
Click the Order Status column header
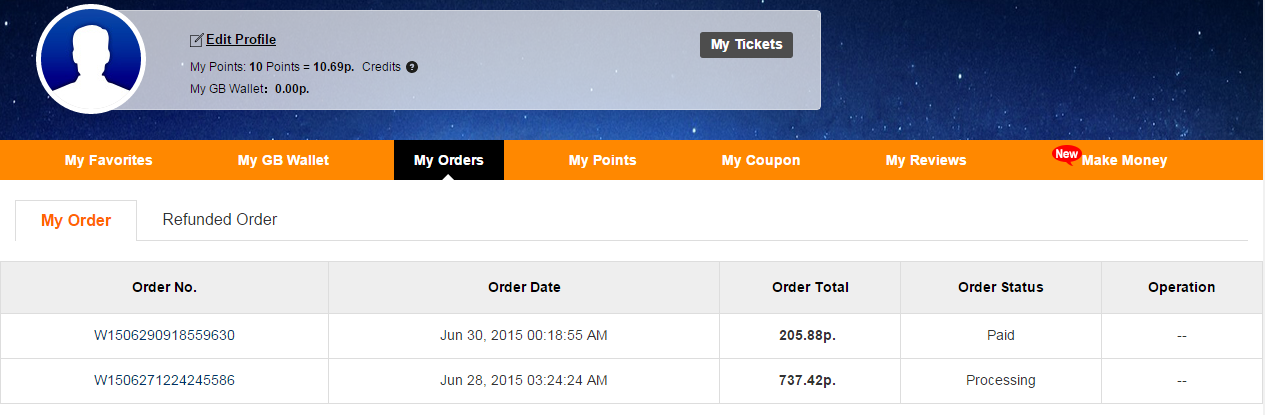coord(1000,288)
